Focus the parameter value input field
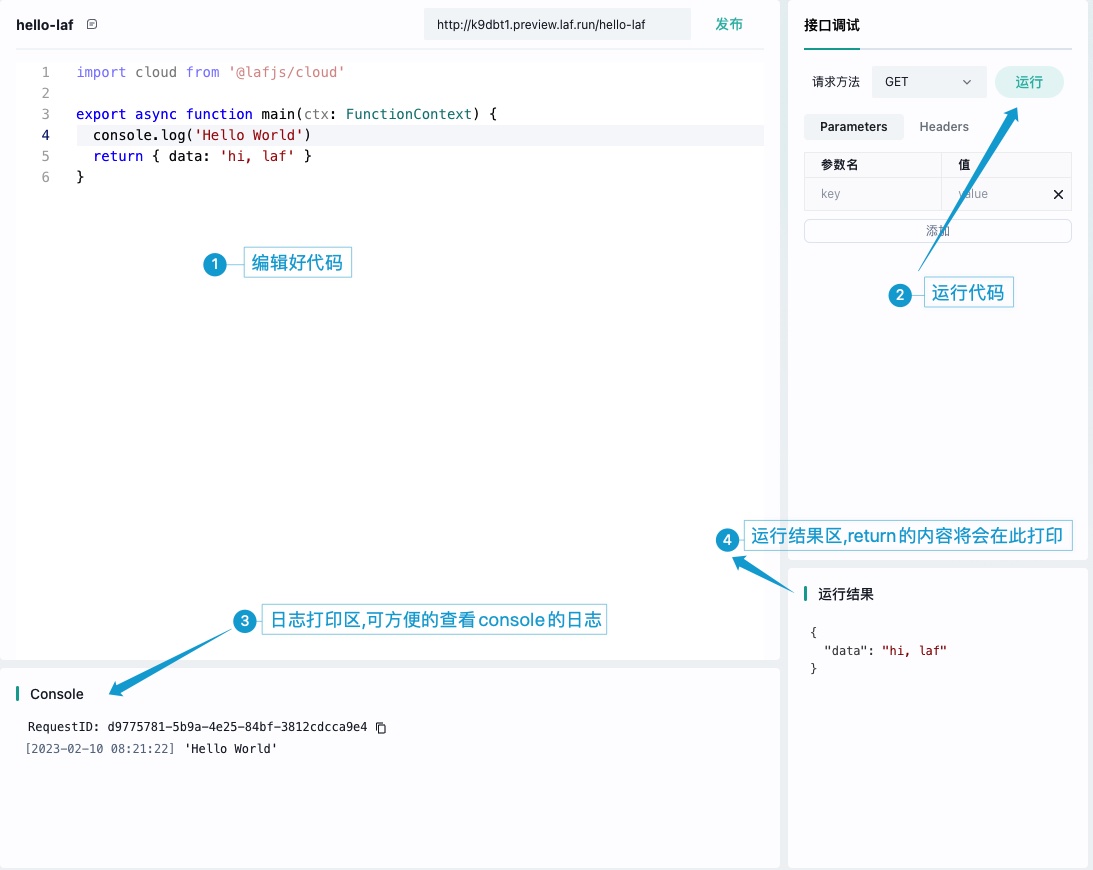1093x870 pixels. pos(994,194)
